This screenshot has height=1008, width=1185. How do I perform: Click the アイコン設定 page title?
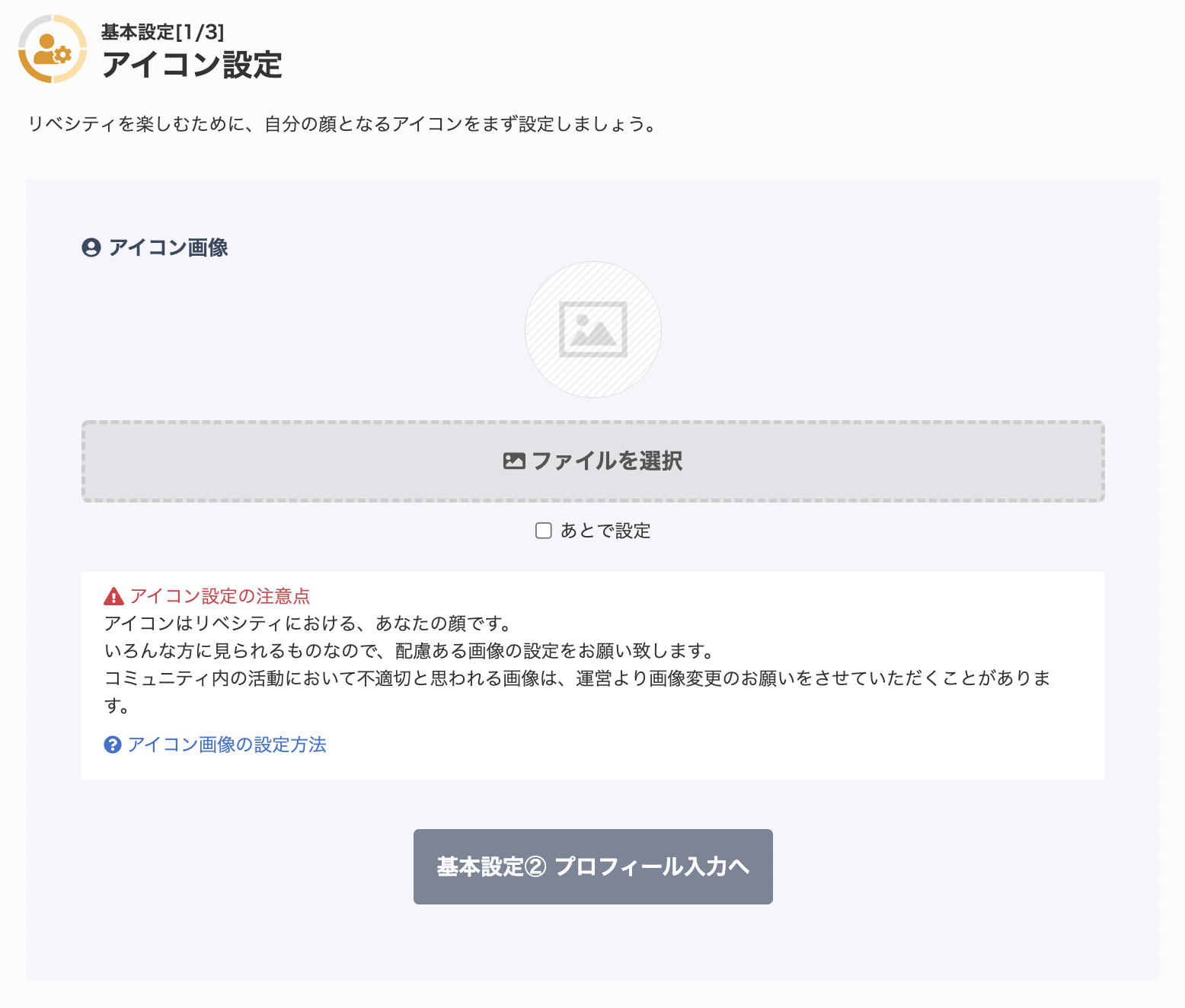point(192,65)
